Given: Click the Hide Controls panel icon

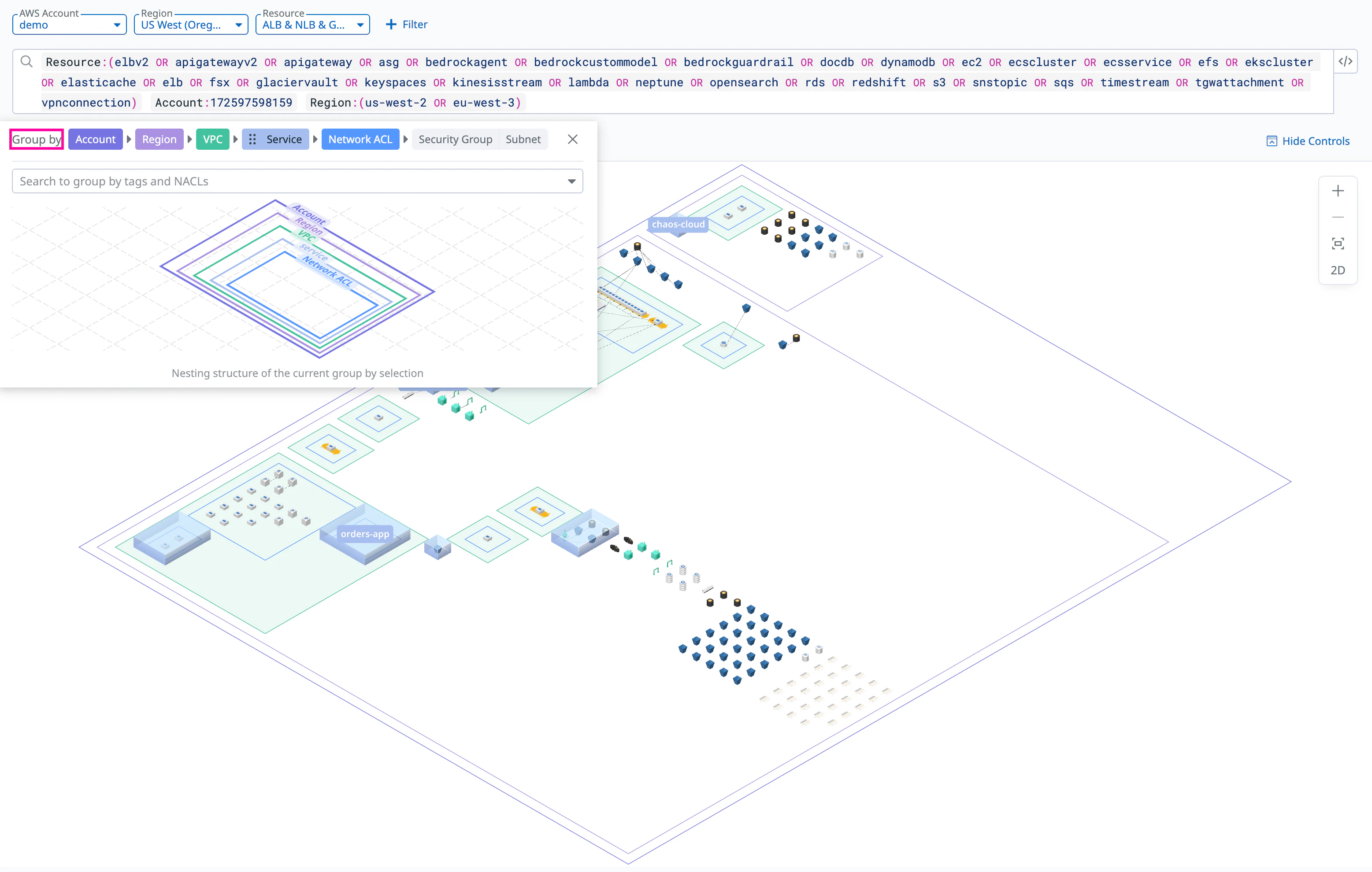Looking at the screenshot, I should tap(1271, 141).
